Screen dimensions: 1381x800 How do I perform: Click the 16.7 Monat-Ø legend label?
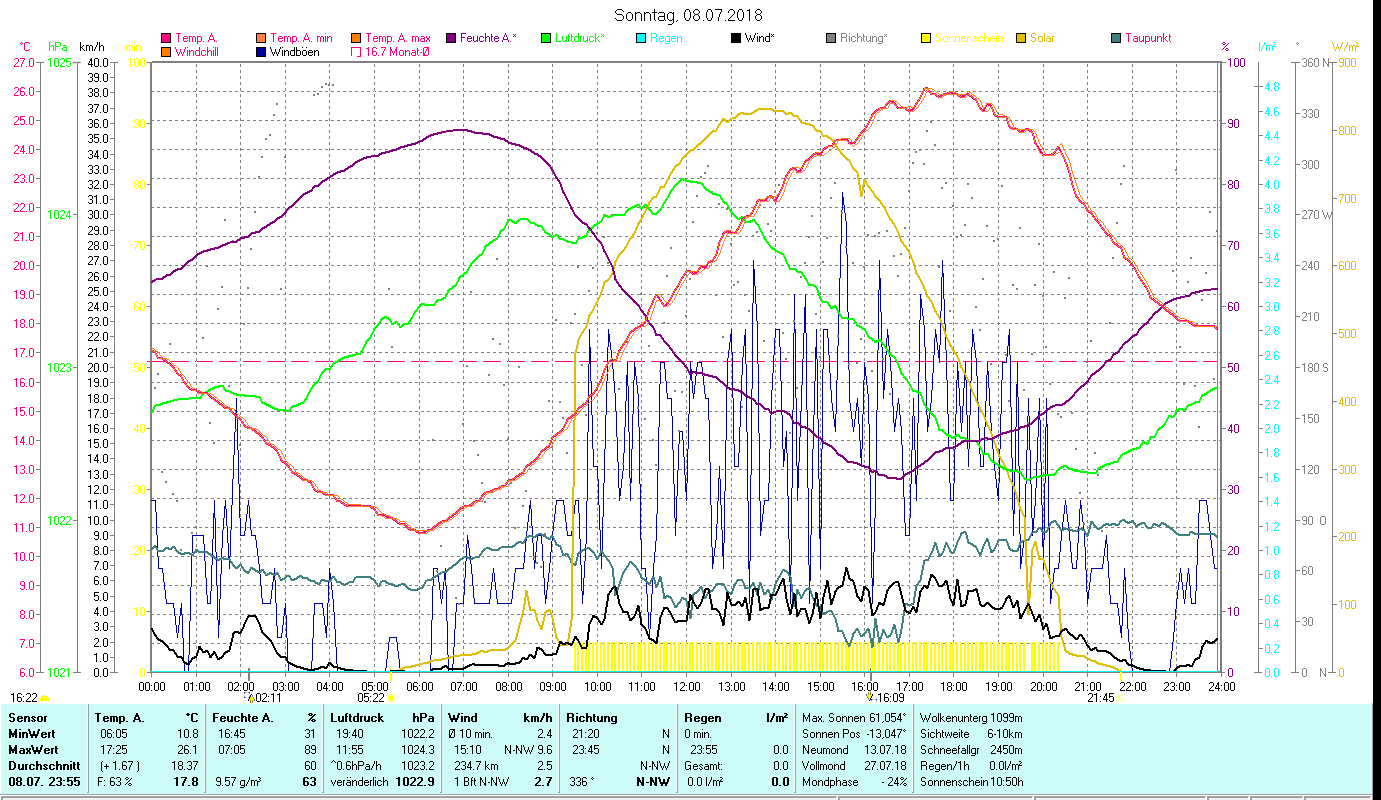tap(398, 52)
